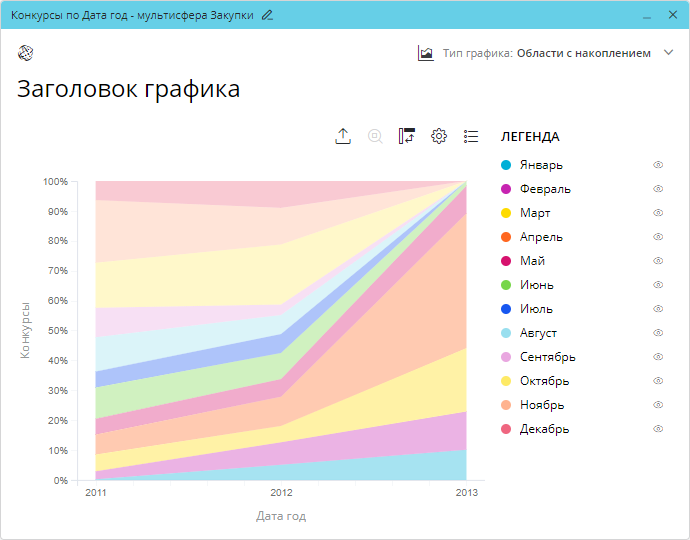
Task: Click the chart type picture icon
Action: pos(426,53)
